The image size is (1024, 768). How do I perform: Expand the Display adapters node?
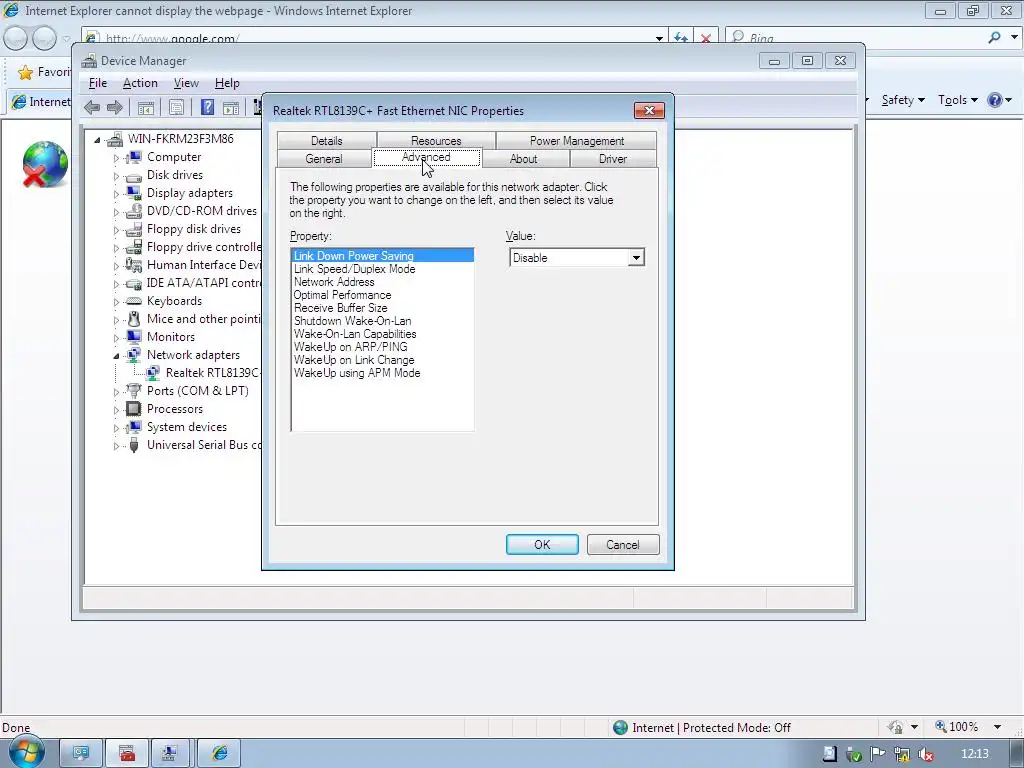(x=116, y=194)
